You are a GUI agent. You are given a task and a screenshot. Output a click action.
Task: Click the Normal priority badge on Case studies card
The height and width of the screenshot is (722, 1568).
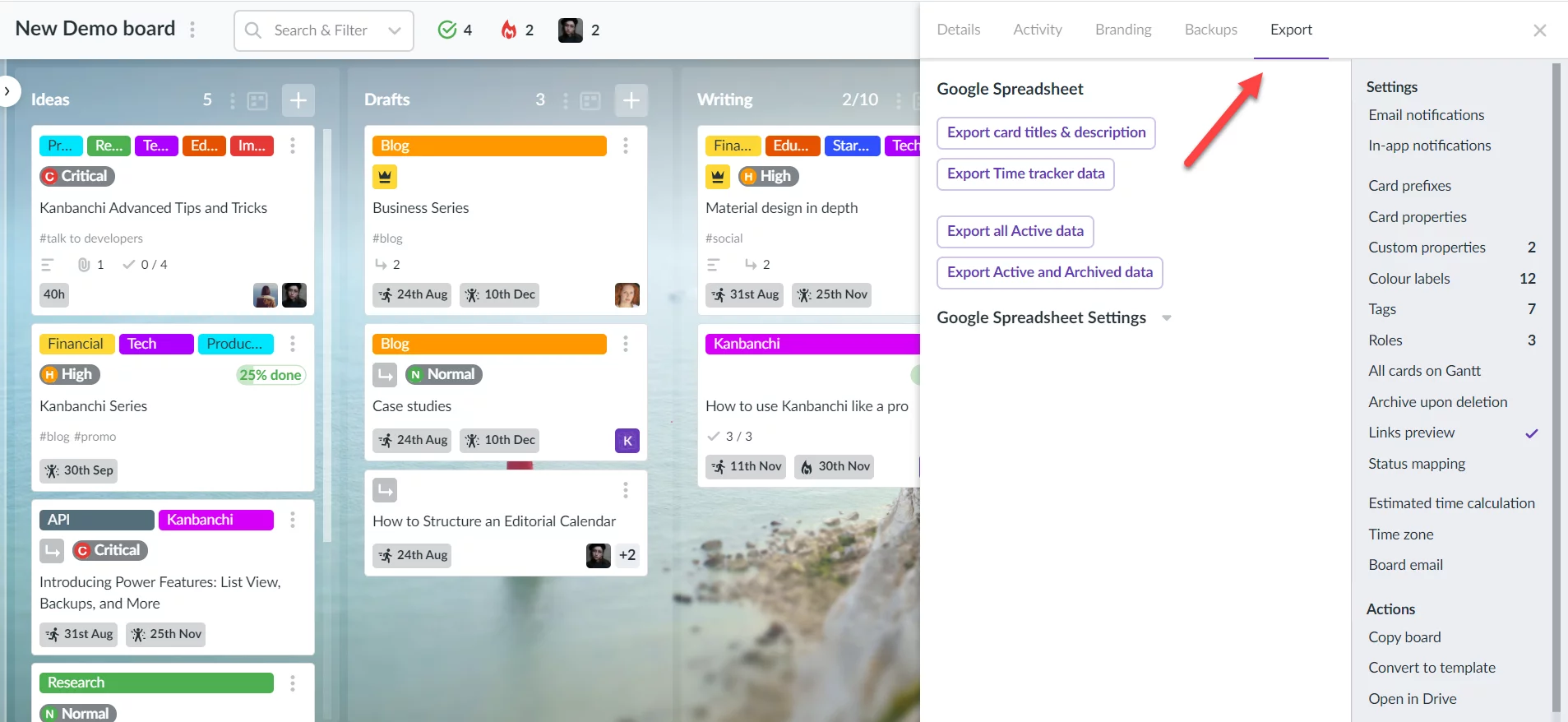pos(444,374)
